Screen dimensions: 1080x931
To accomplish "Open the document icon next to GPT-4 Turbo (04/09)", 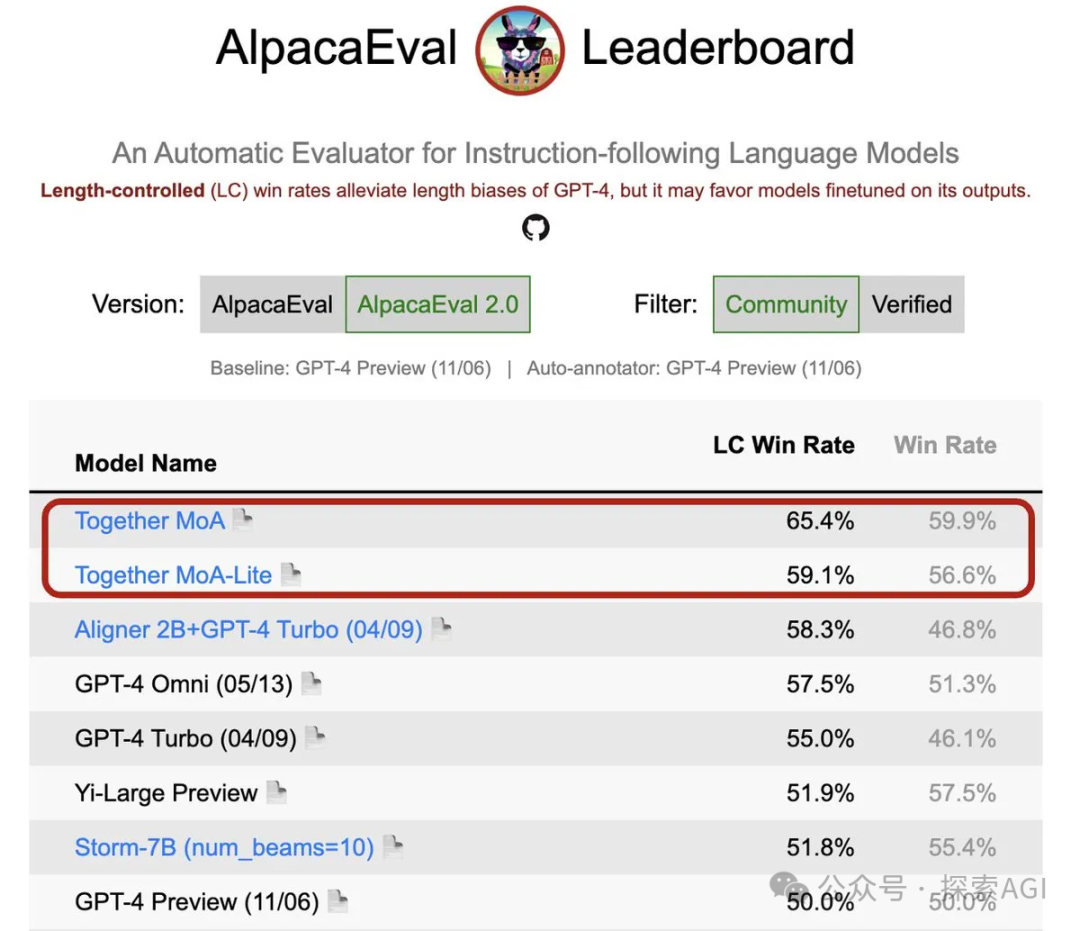I will point(315,738).
